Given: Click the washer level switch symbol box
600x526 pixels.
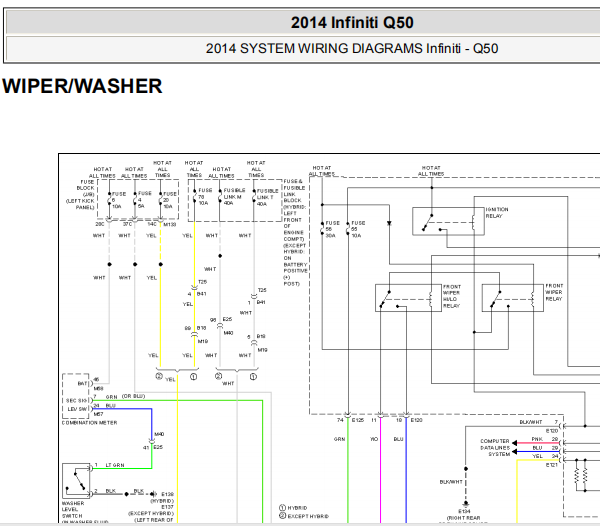Looking at the screenshot, I should (x=76, y=481).
